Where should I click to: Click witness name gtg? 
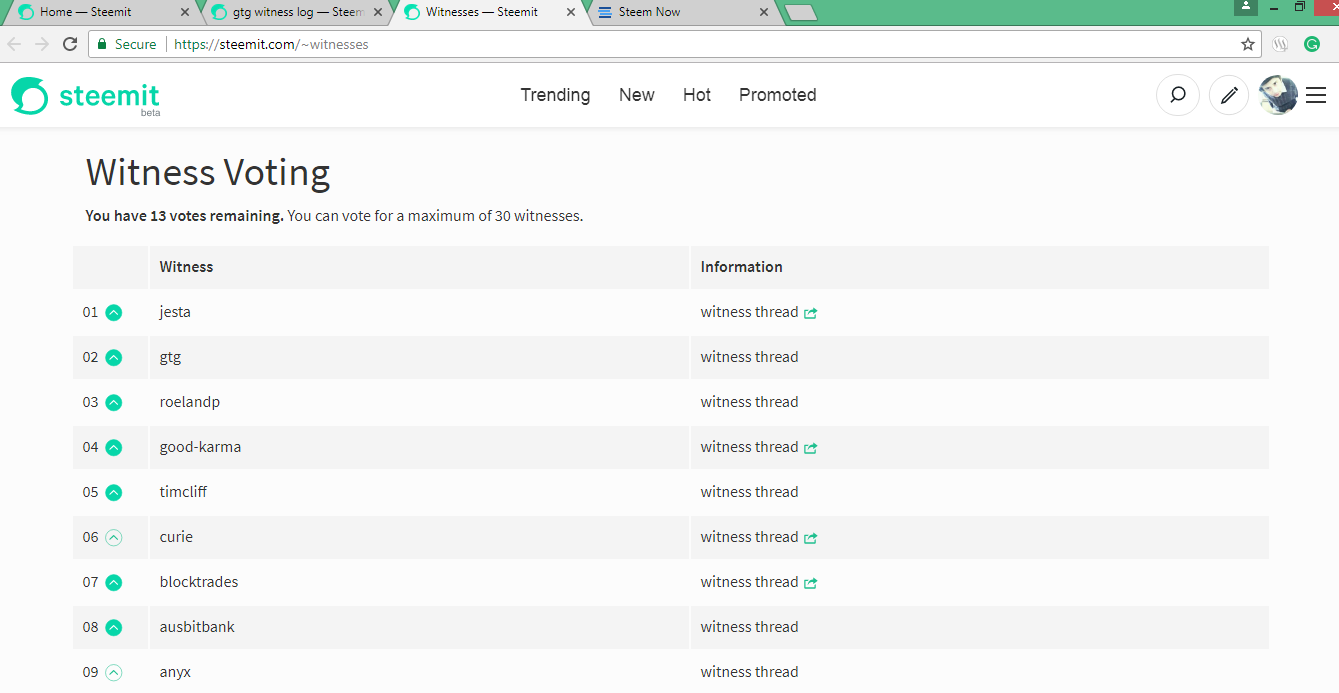click(170, 358)
